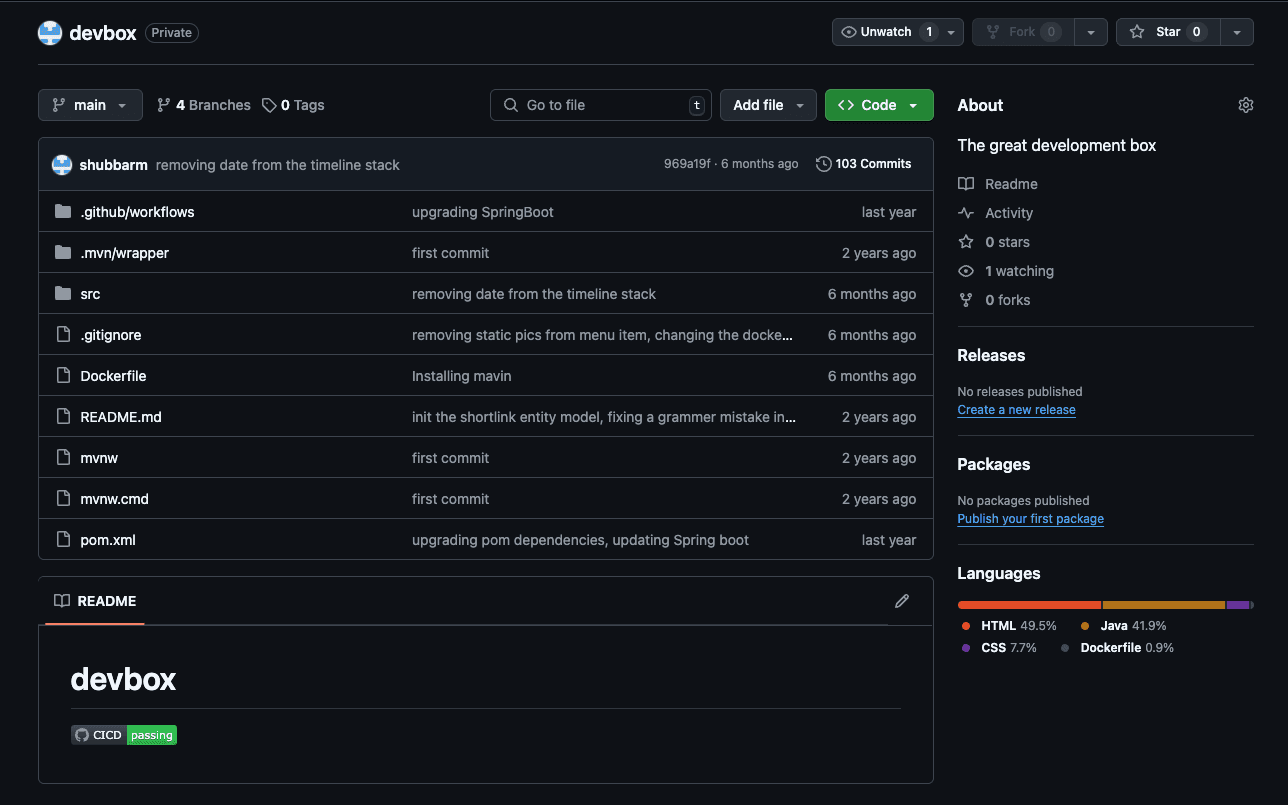Open the pom.xml file
This screenshot has width=1288, height=805.
(x=108, y=540)
